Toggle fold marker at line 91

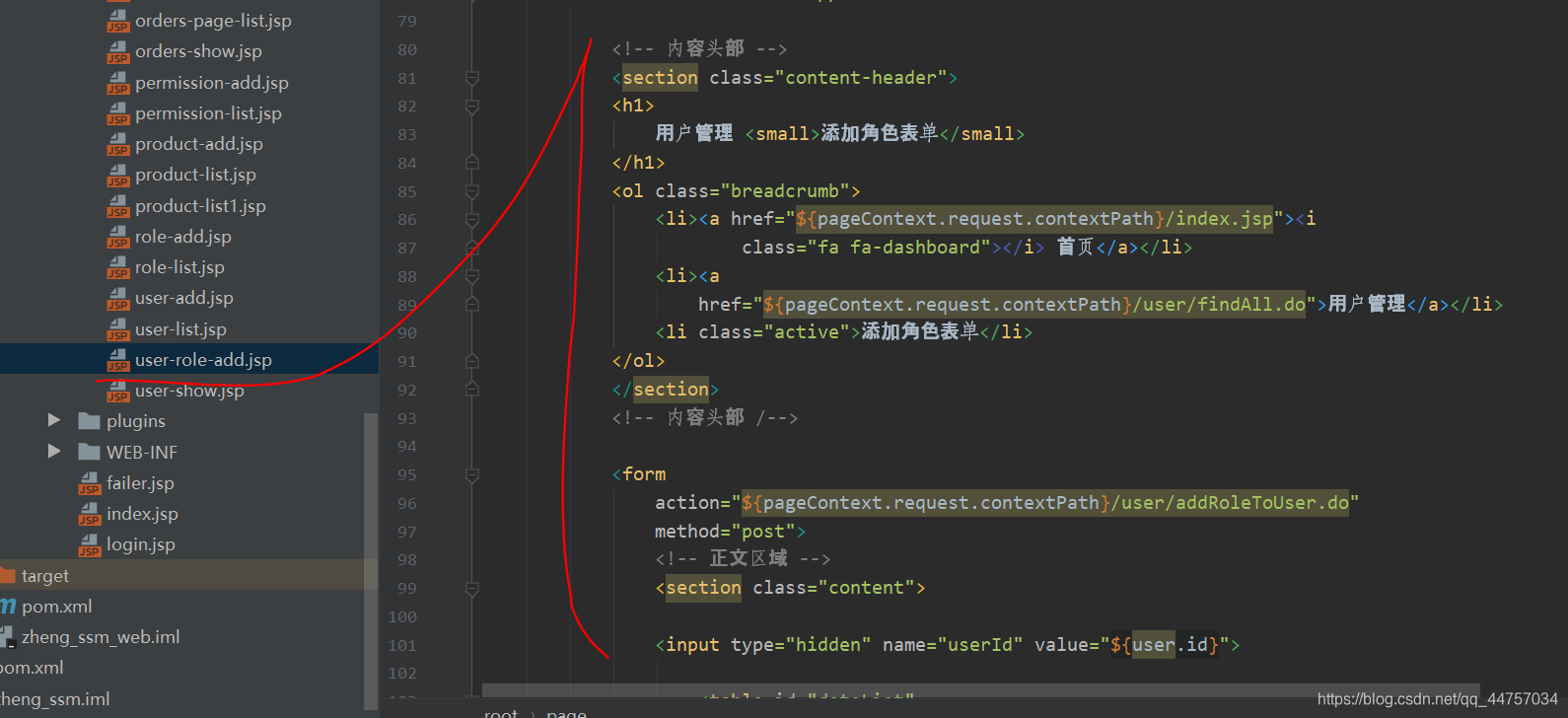click(472, 361)
